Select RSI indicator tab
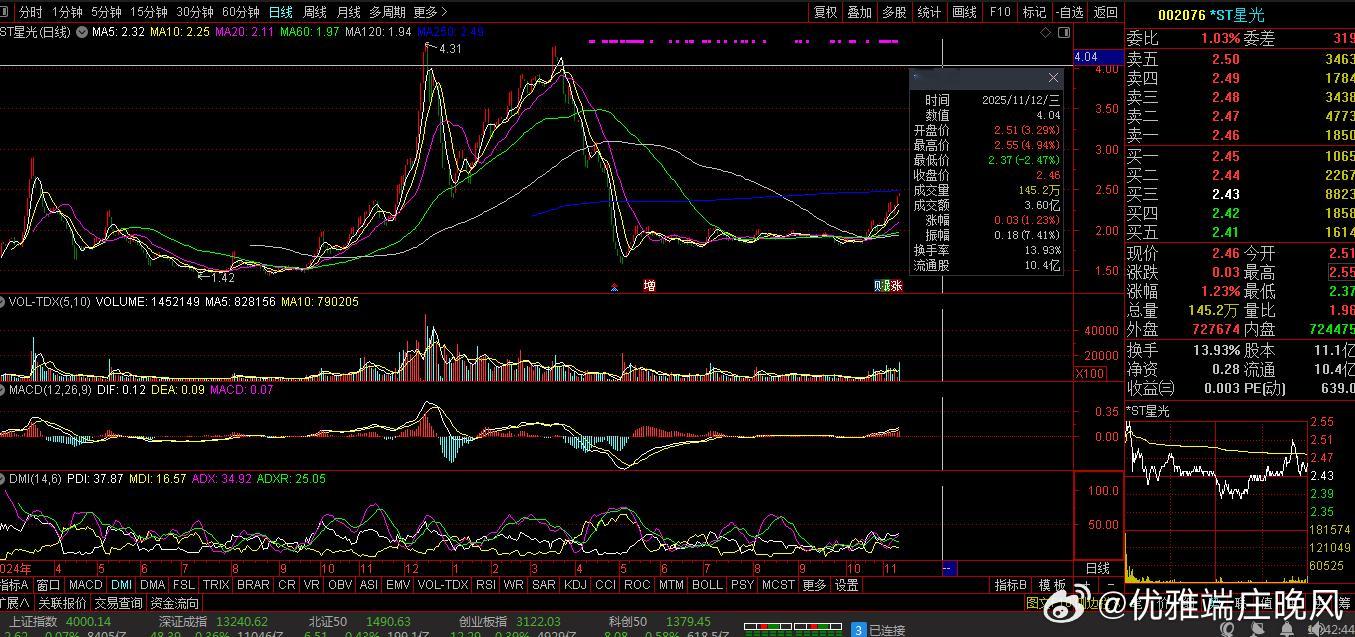Image resolution: width=1355 pixels, height=637 pixels. tap(486, 585)
